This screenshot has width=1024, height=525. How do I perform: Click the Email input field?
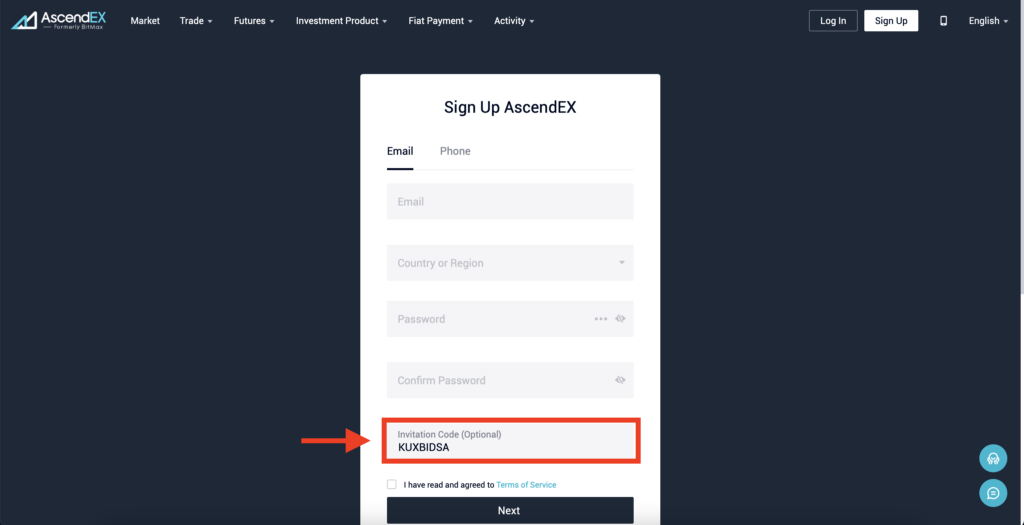point(510,201)
